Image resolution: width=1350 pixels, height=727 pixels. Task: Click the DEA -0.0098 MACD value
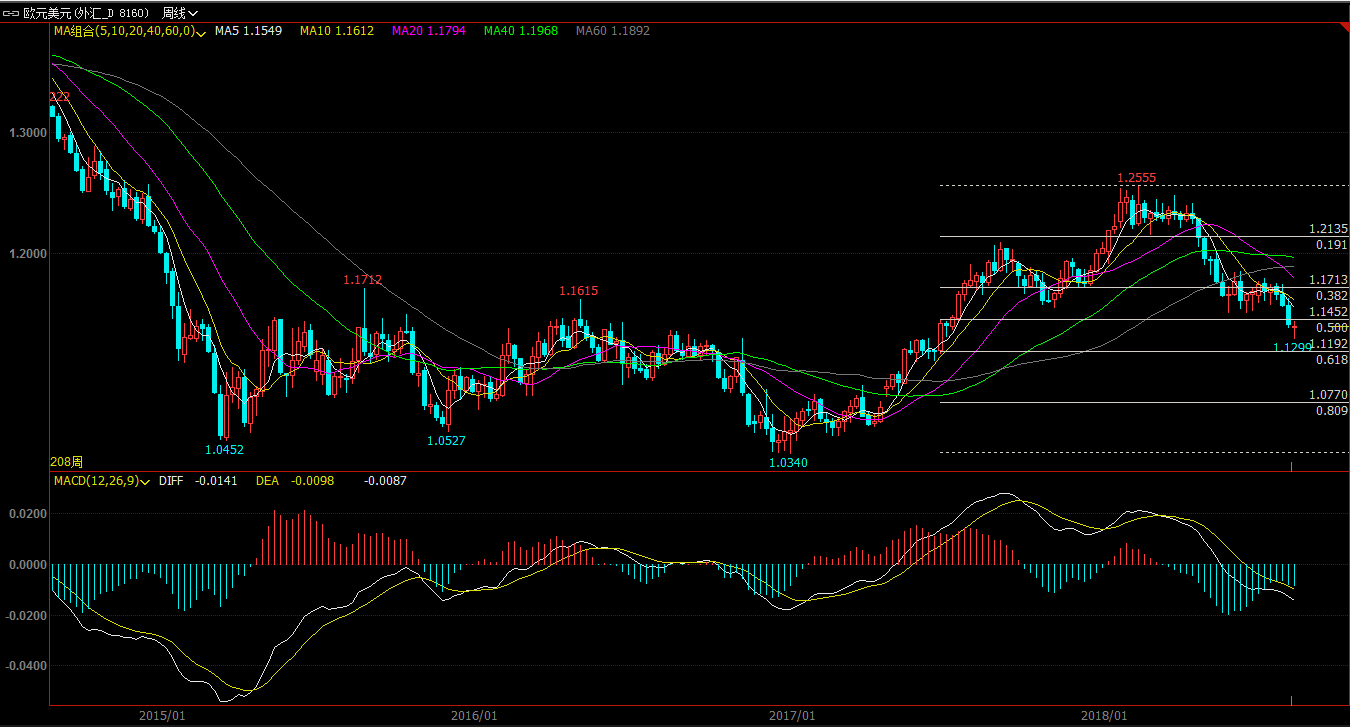pos(295,481)
